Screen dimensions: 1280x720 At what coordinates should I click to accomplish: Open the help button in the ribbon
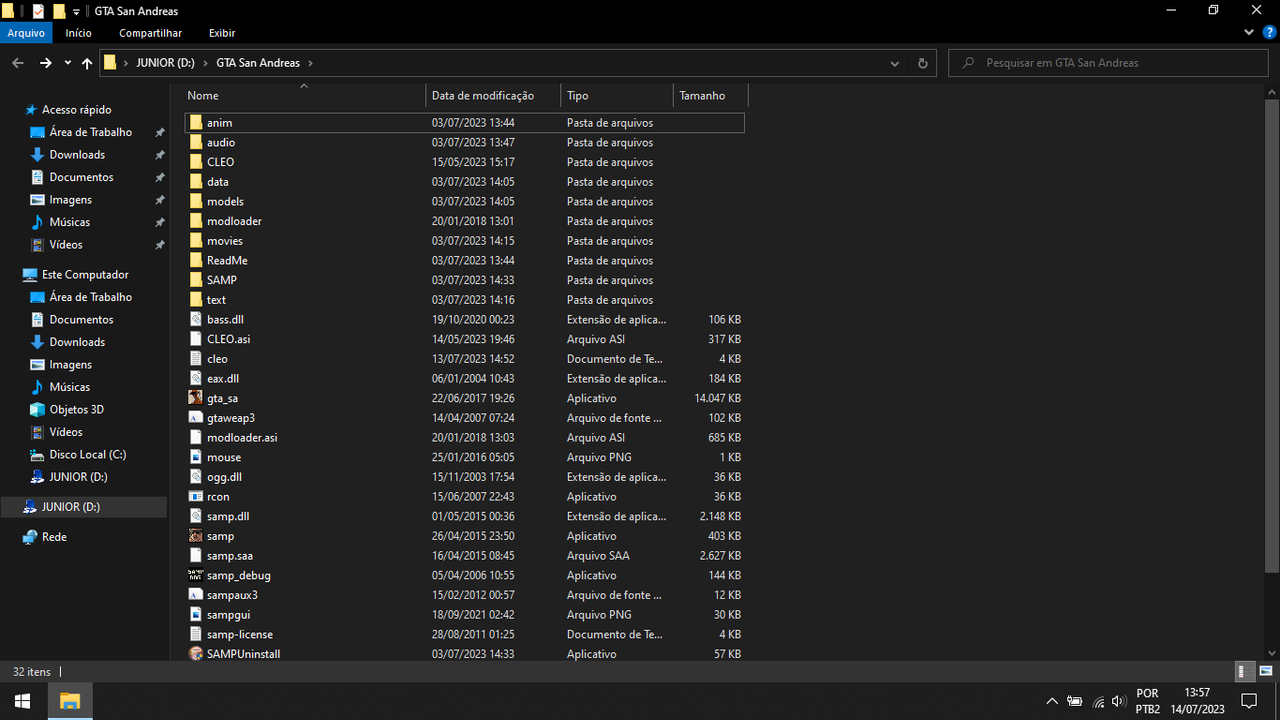(1267, 33)
